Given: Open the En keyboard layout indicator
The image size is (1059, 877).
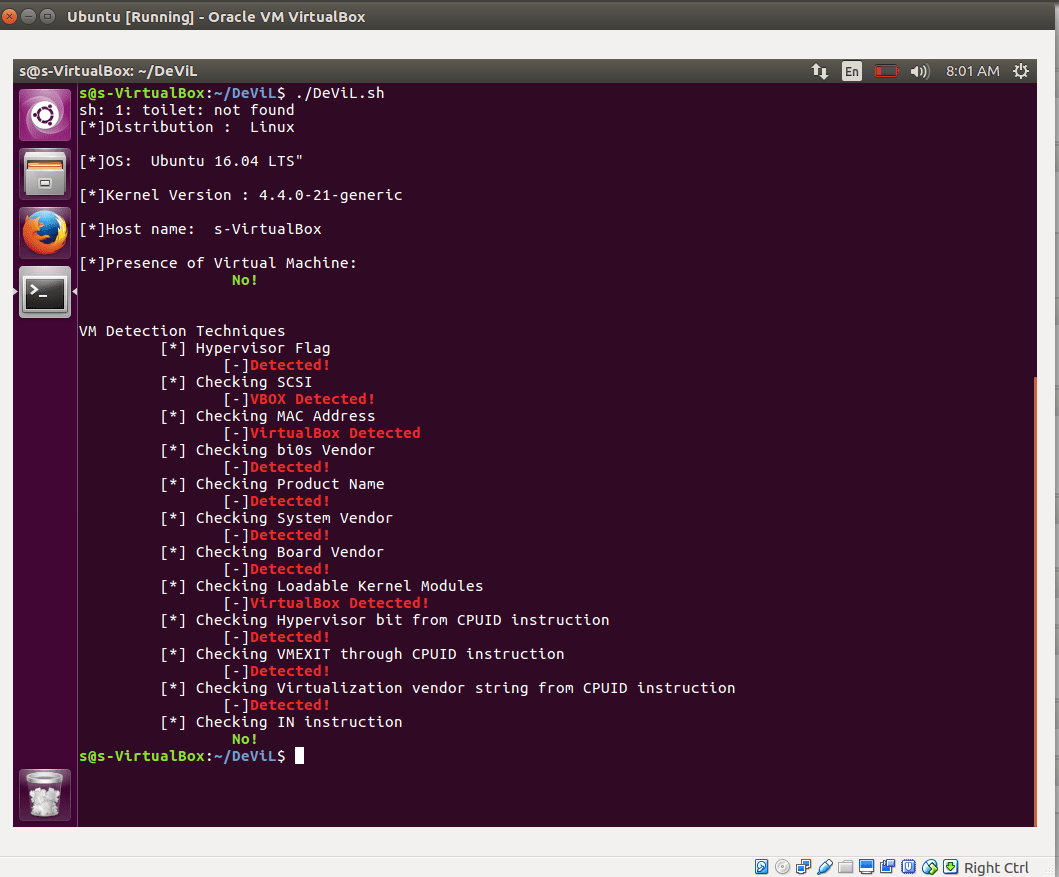Looking at the screenshot, I should (x=852, y=71).
